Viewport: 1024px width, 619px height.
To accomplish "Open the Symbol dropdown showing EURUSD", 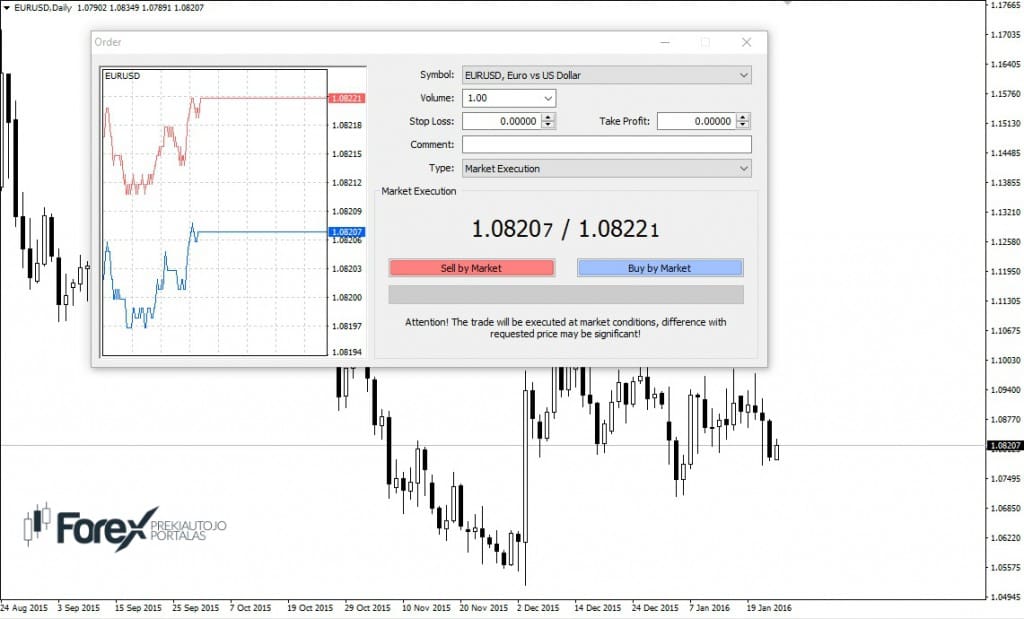I will pyautogui.click(x=607, y=75).
